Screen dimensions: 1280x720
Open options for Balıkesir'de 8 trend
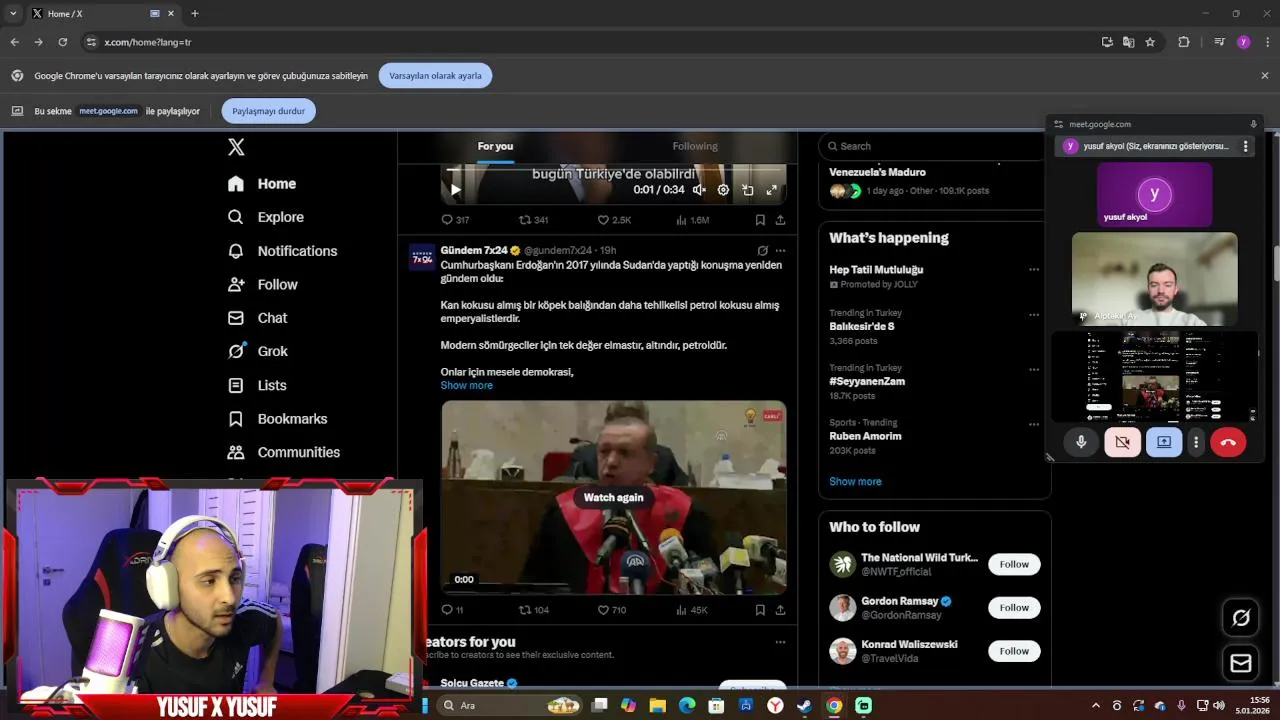(x=1034, y=315)
